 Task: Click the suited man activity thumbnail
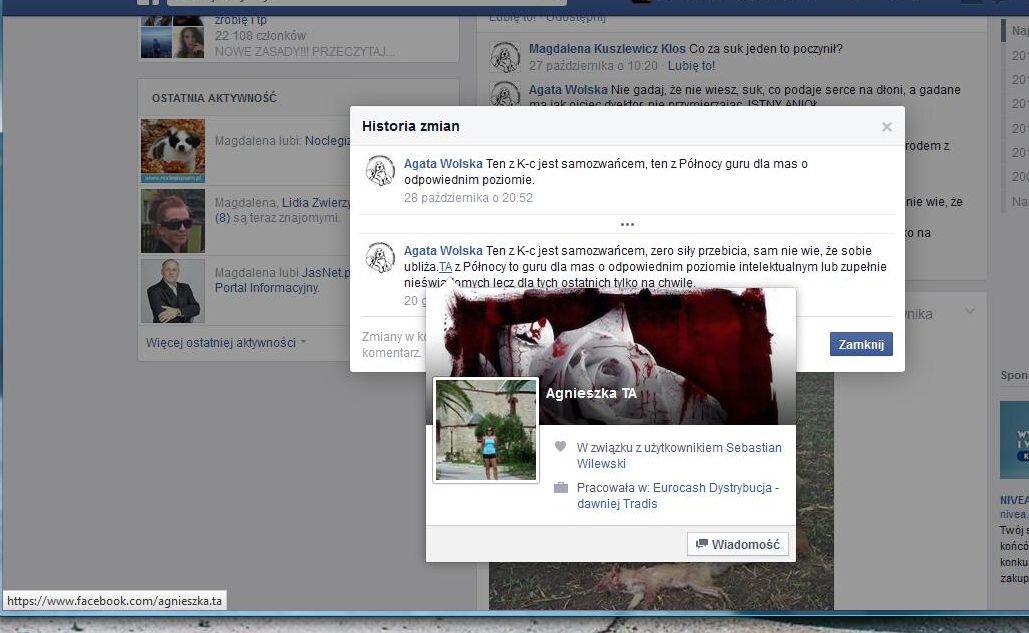tap(173, 291)
